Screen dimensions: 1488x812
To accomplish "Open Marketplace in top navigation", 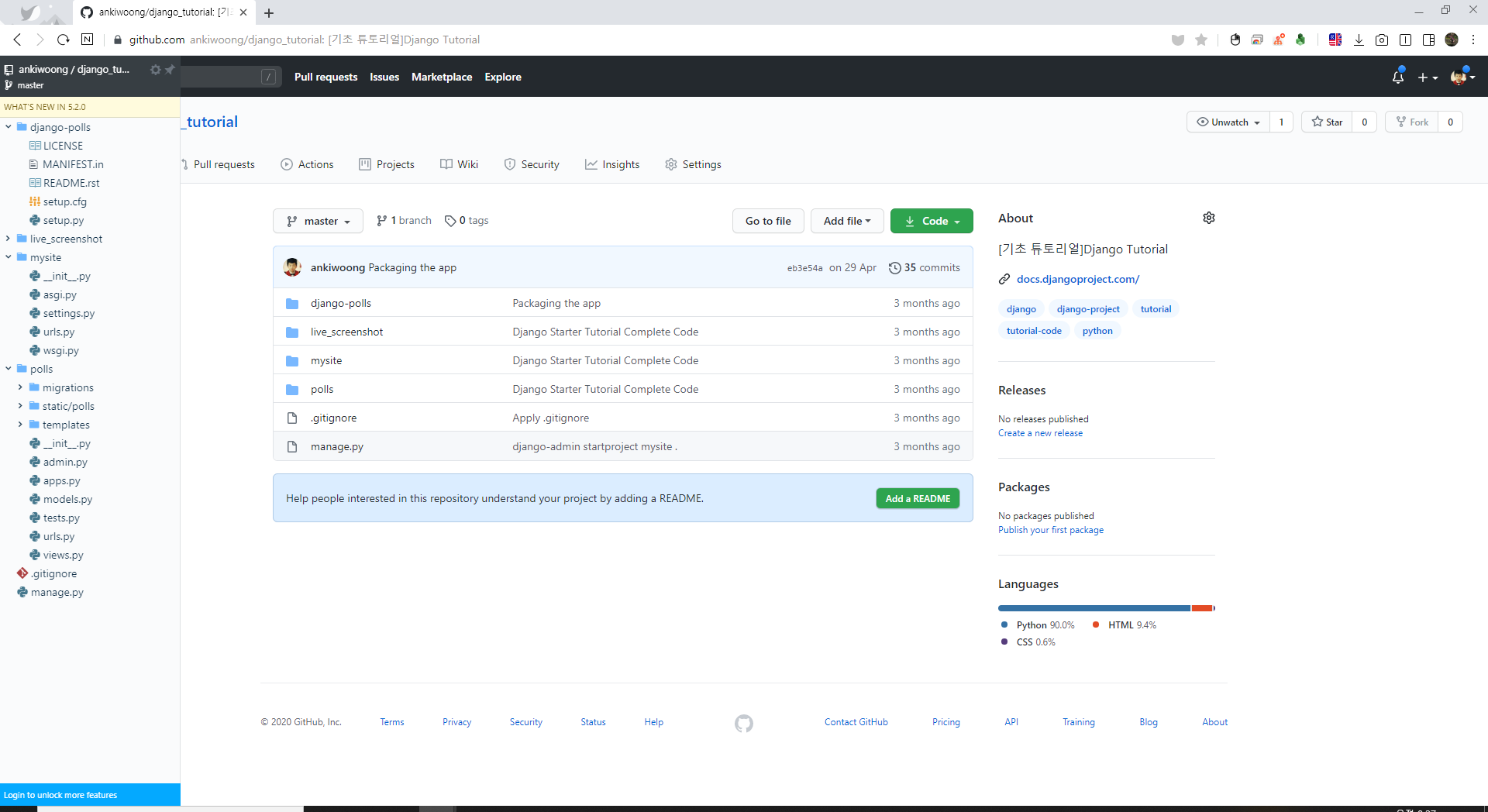I will [x=442, y=77].
